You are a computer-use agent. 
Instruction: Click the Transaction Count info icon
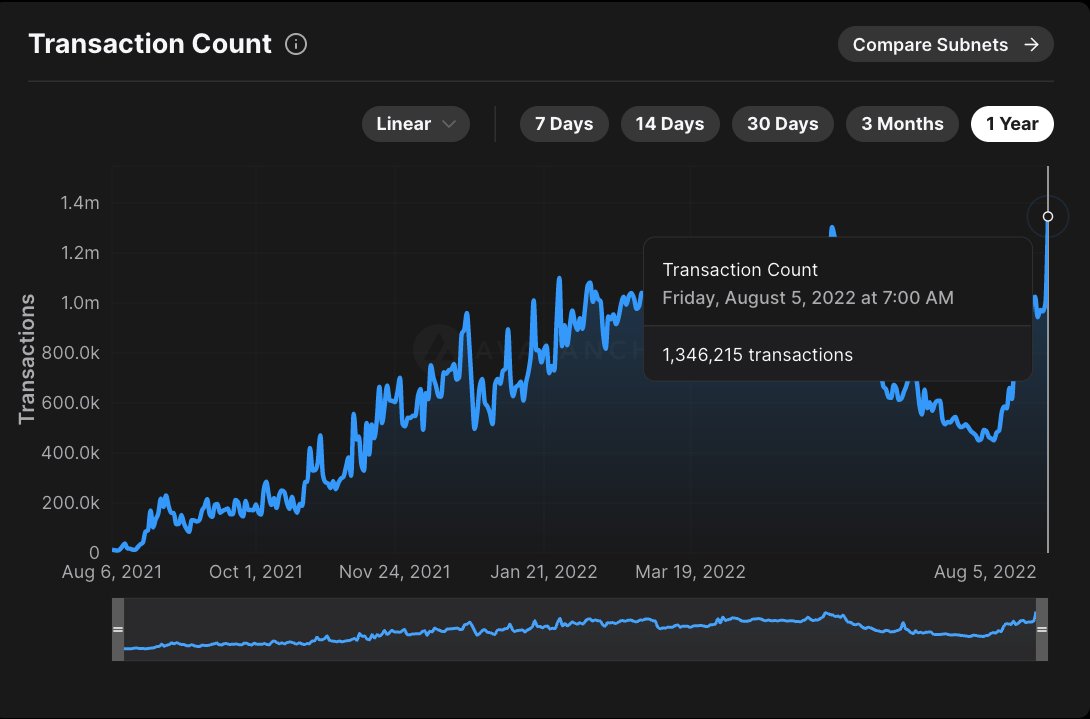(295, 44)
